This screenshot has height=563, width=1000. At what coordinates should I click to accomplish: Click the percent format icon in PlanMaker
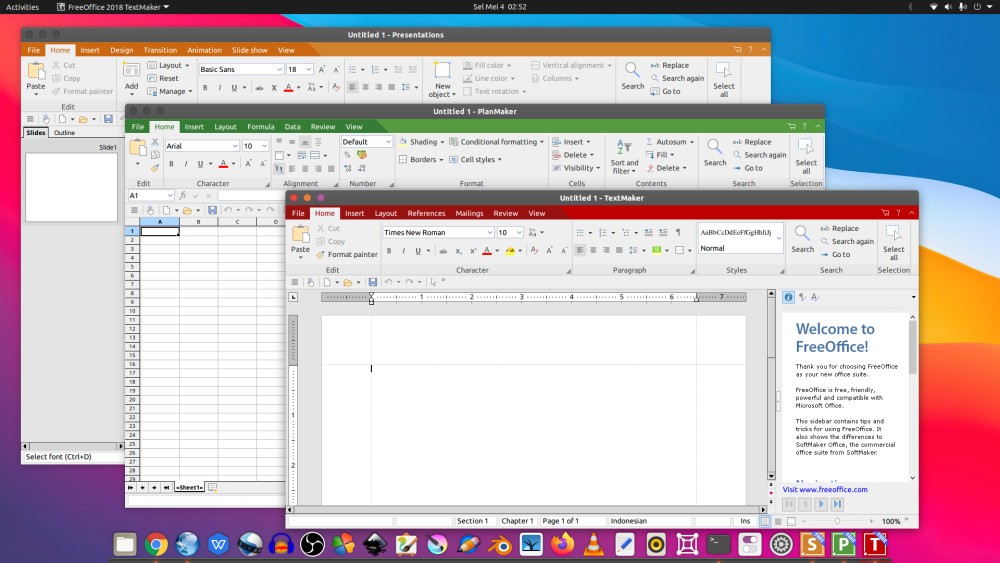347,155
